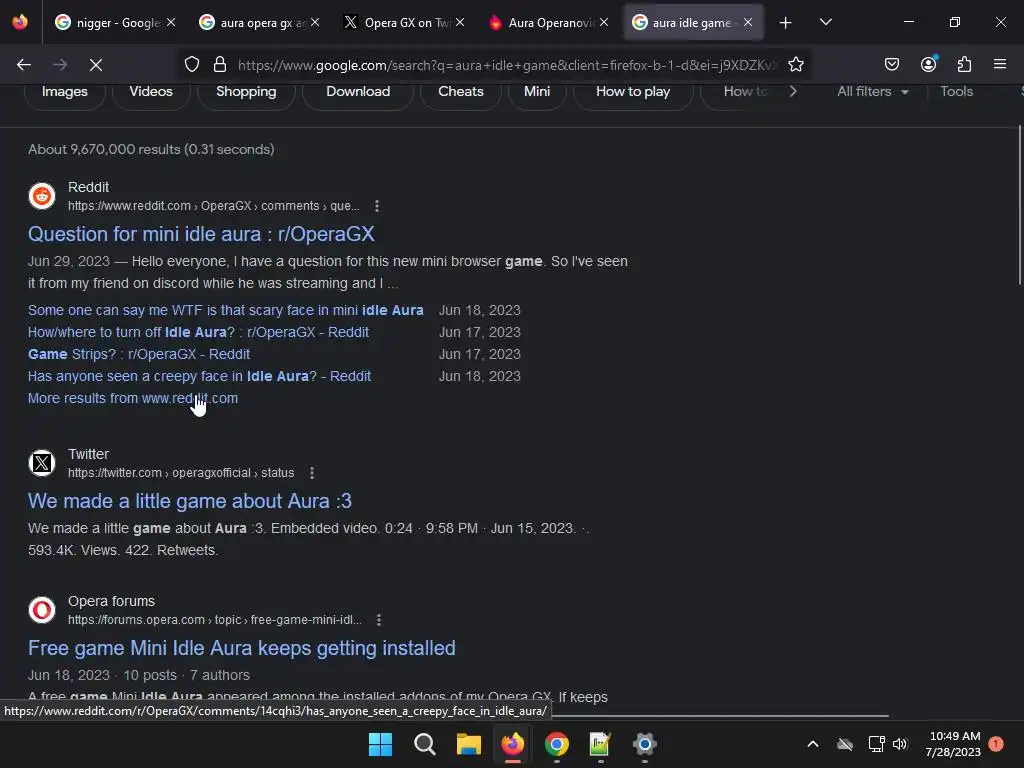Open 'Has anyone seen a creepy face' link

pyautogui.click(x=199, y=376)
